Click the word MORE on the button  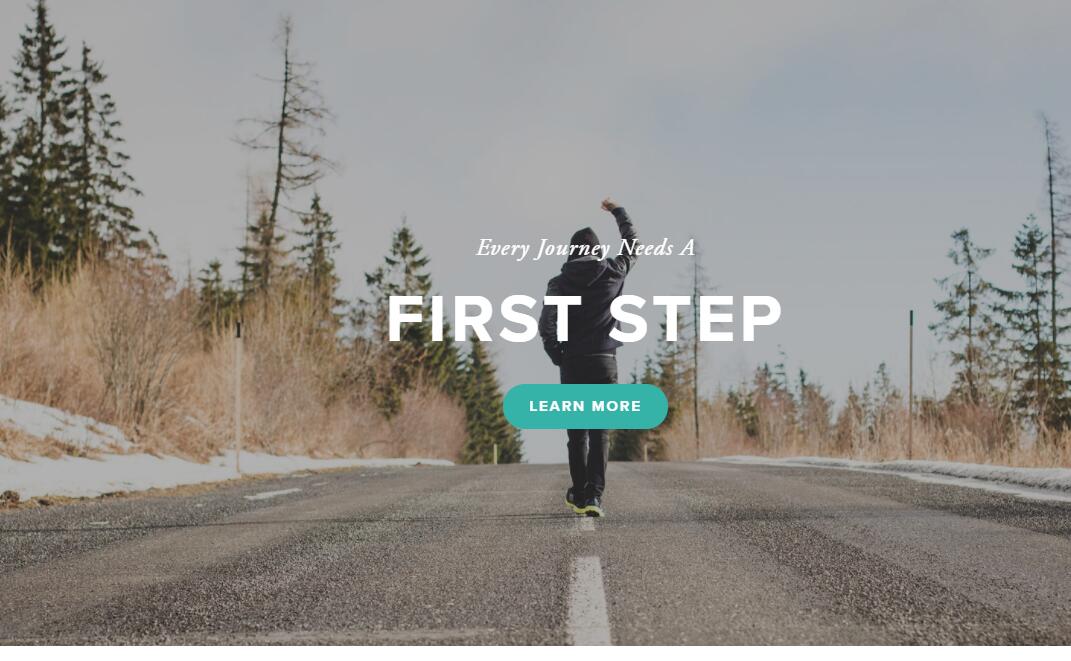pyautogui.click(x=617, y=406)
